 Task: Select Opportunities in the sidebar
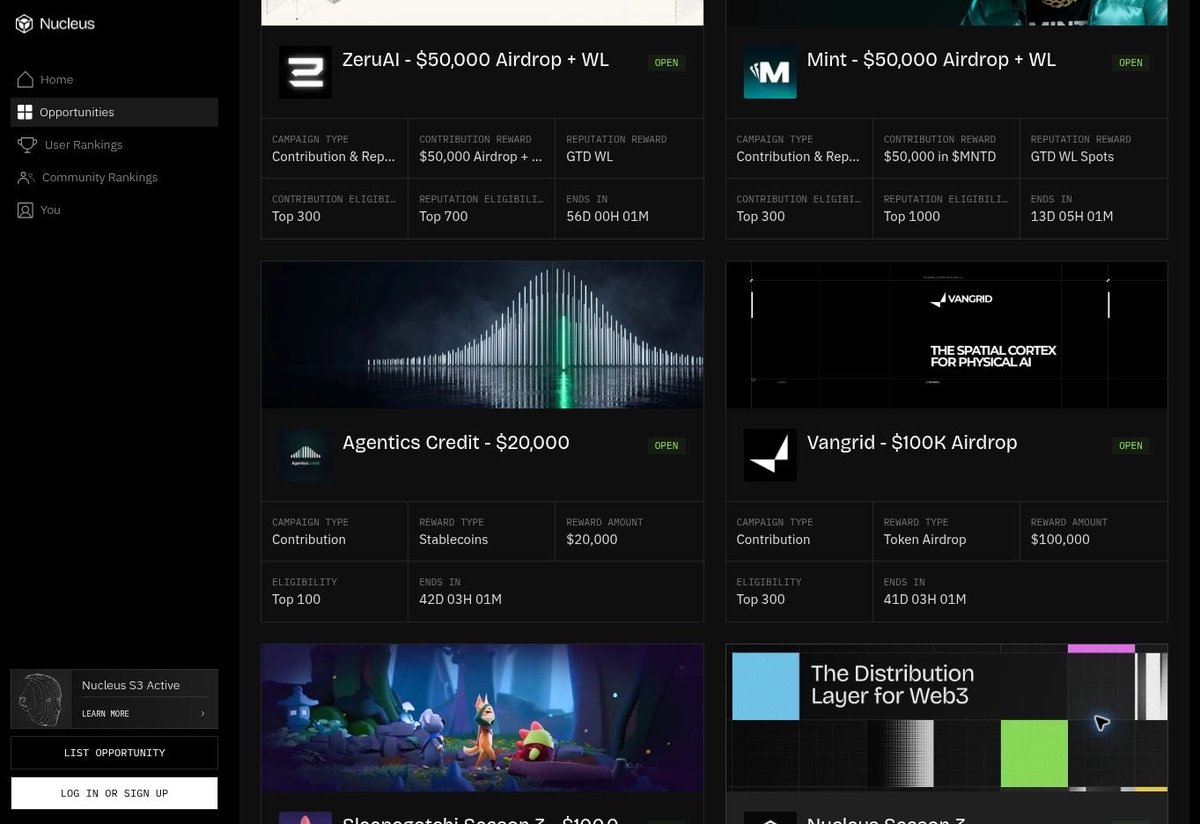[114, 112]
